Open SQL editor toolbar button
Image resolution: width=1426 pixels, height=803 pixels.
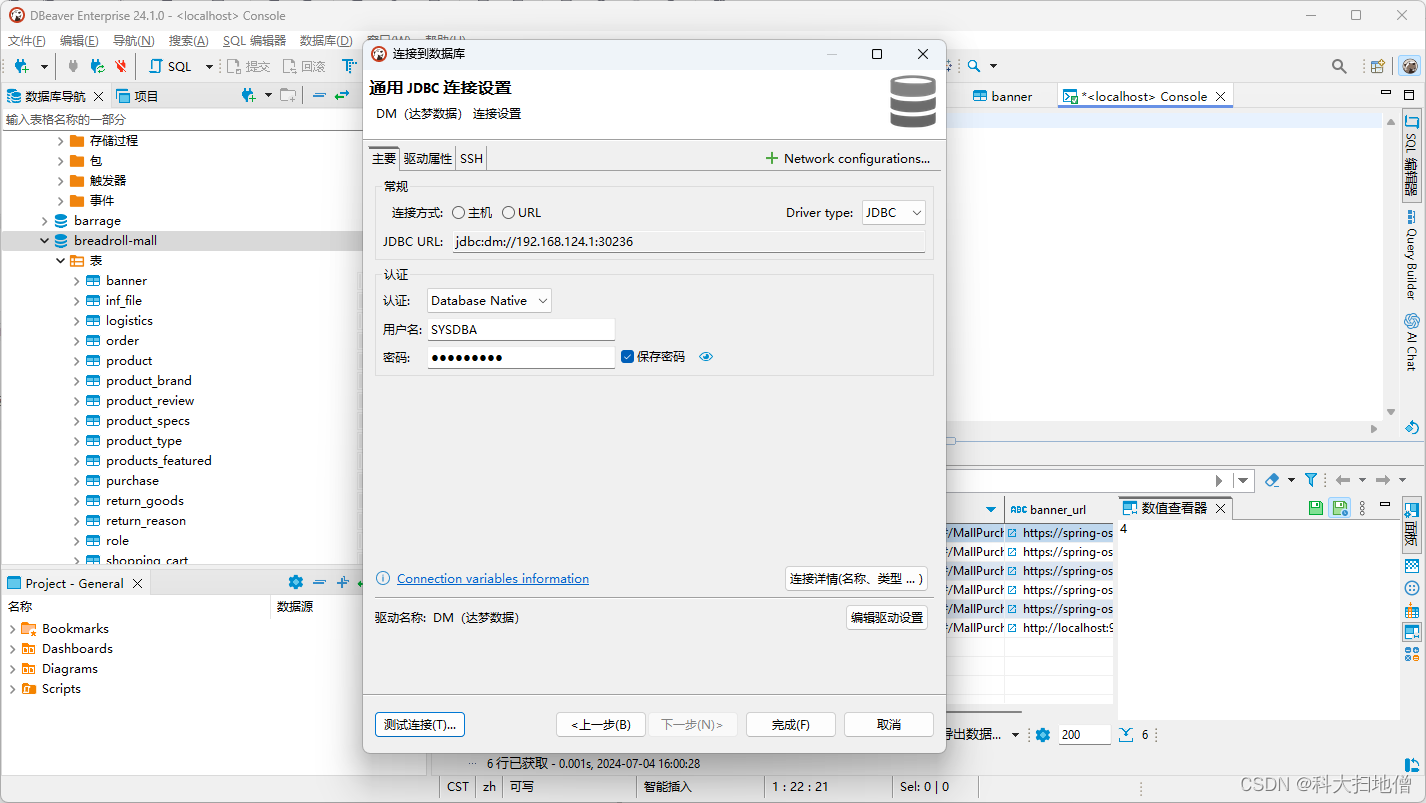pos(171,66)
